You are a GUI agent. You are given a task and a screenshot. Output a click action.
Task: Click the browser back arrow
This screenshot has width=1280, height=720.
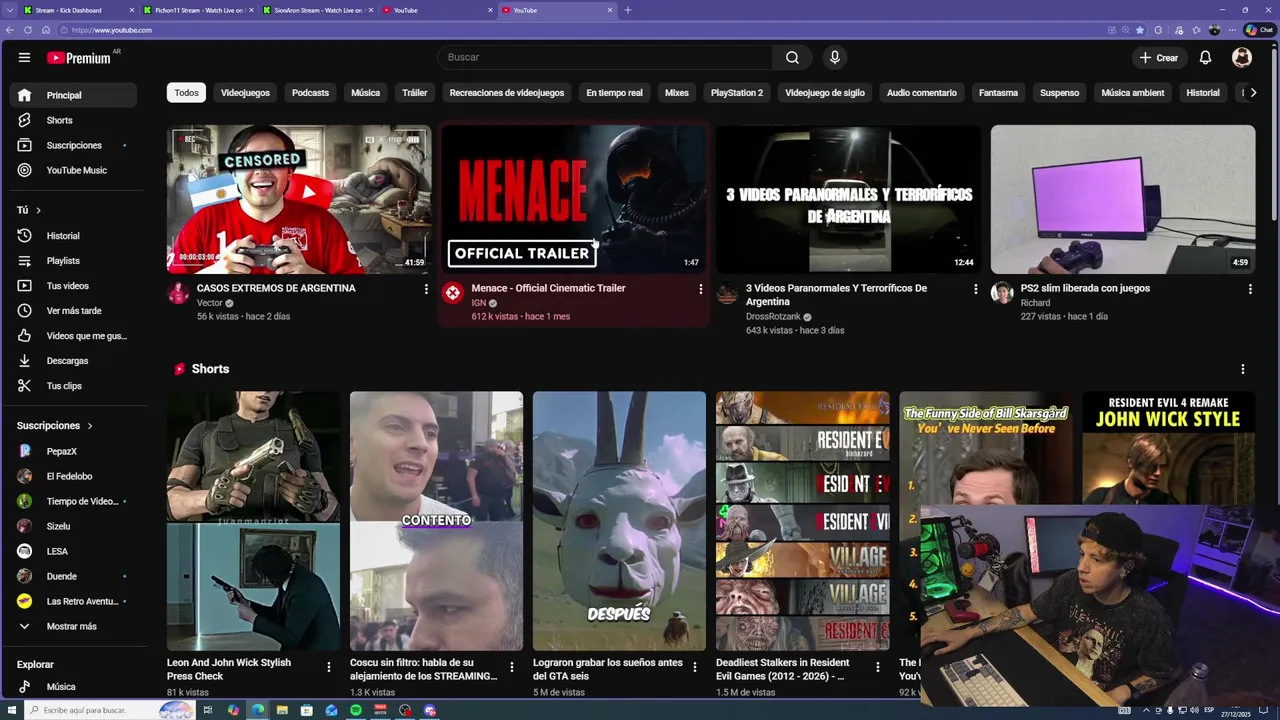[x=10, y=30]
